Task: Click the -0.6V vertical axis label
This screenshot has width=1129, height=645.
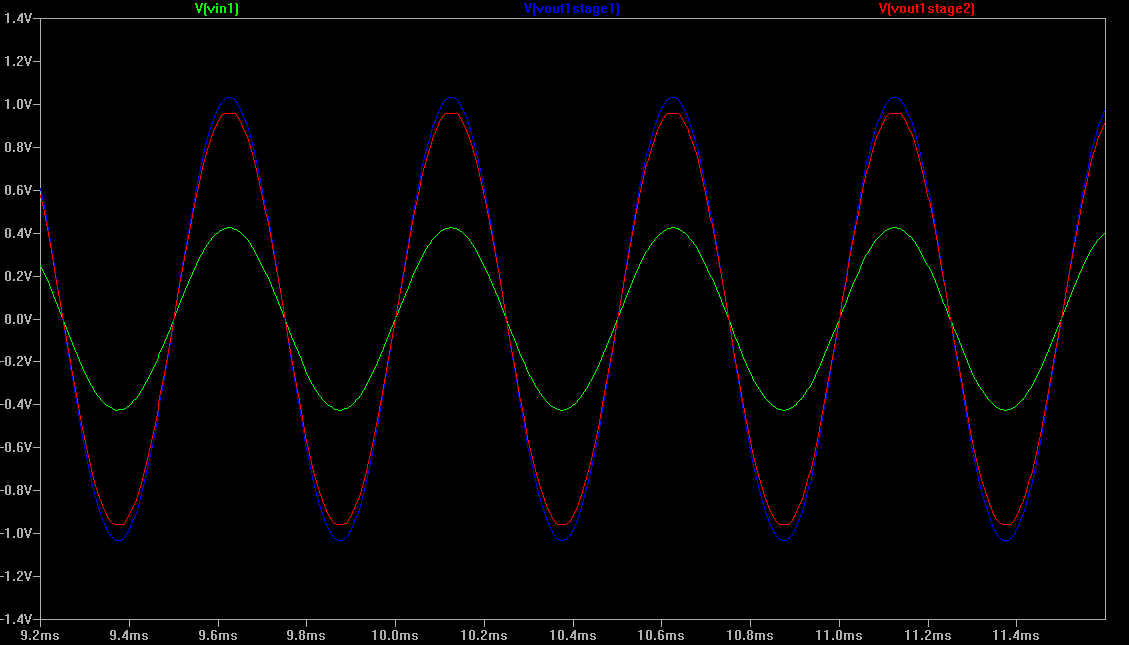Action: point(17,447)
